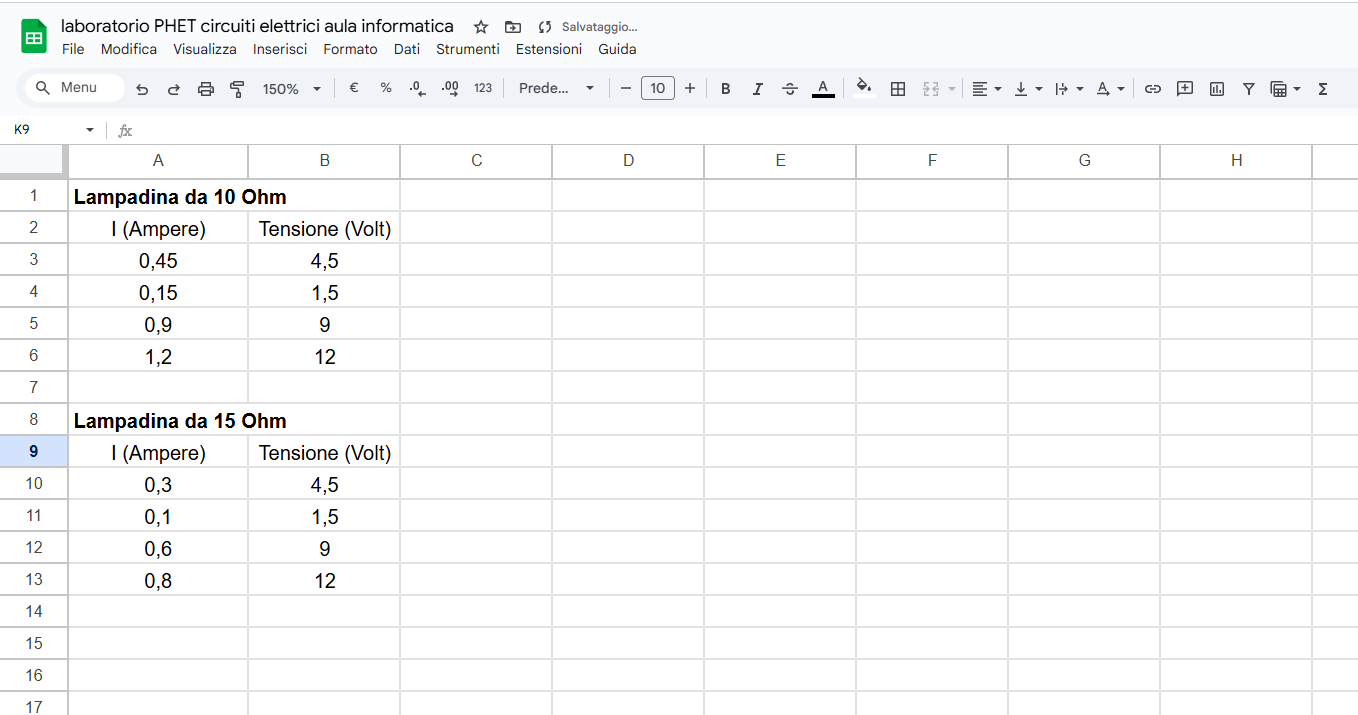Image resolution: width=1358 pixels, height=715 pixels.
Task: Open the Strumenti menu
Action: [x=468, y=49]
